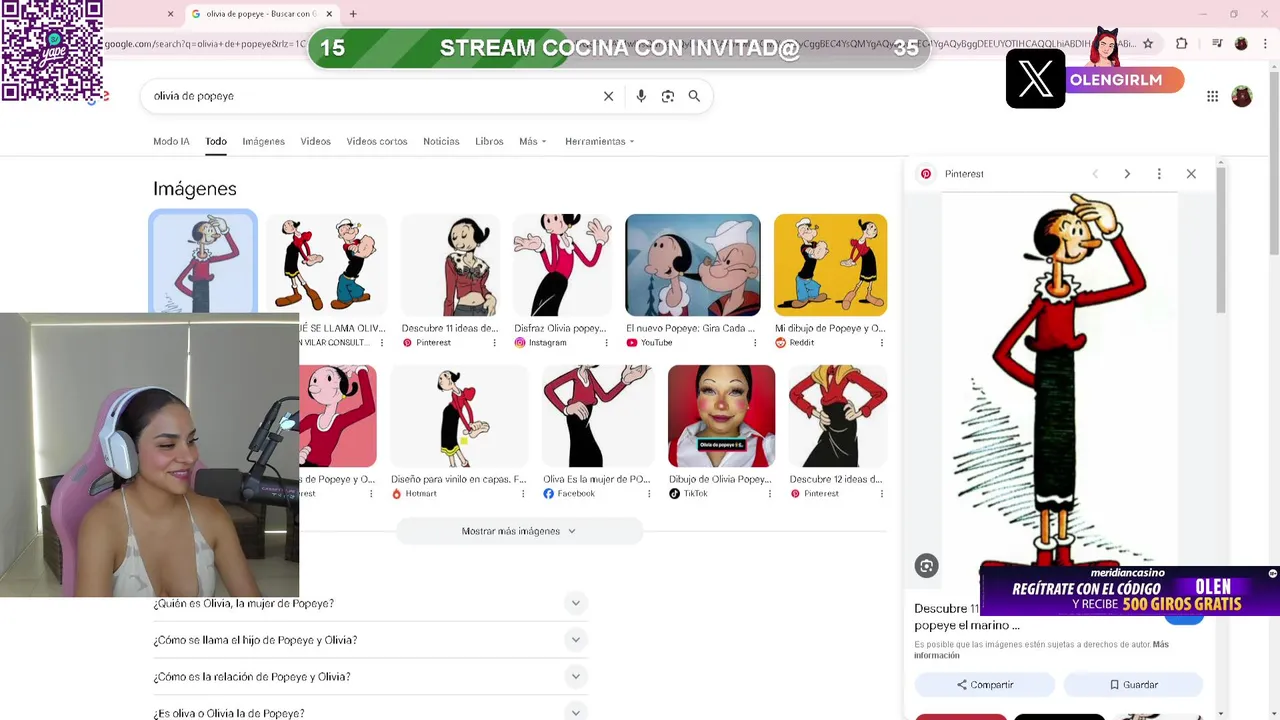Open the TikTok 'Dibujo de Olivia Popey...' thumbnail
The height and width of the screenshot is (720, 1280).
click(721, 416)
